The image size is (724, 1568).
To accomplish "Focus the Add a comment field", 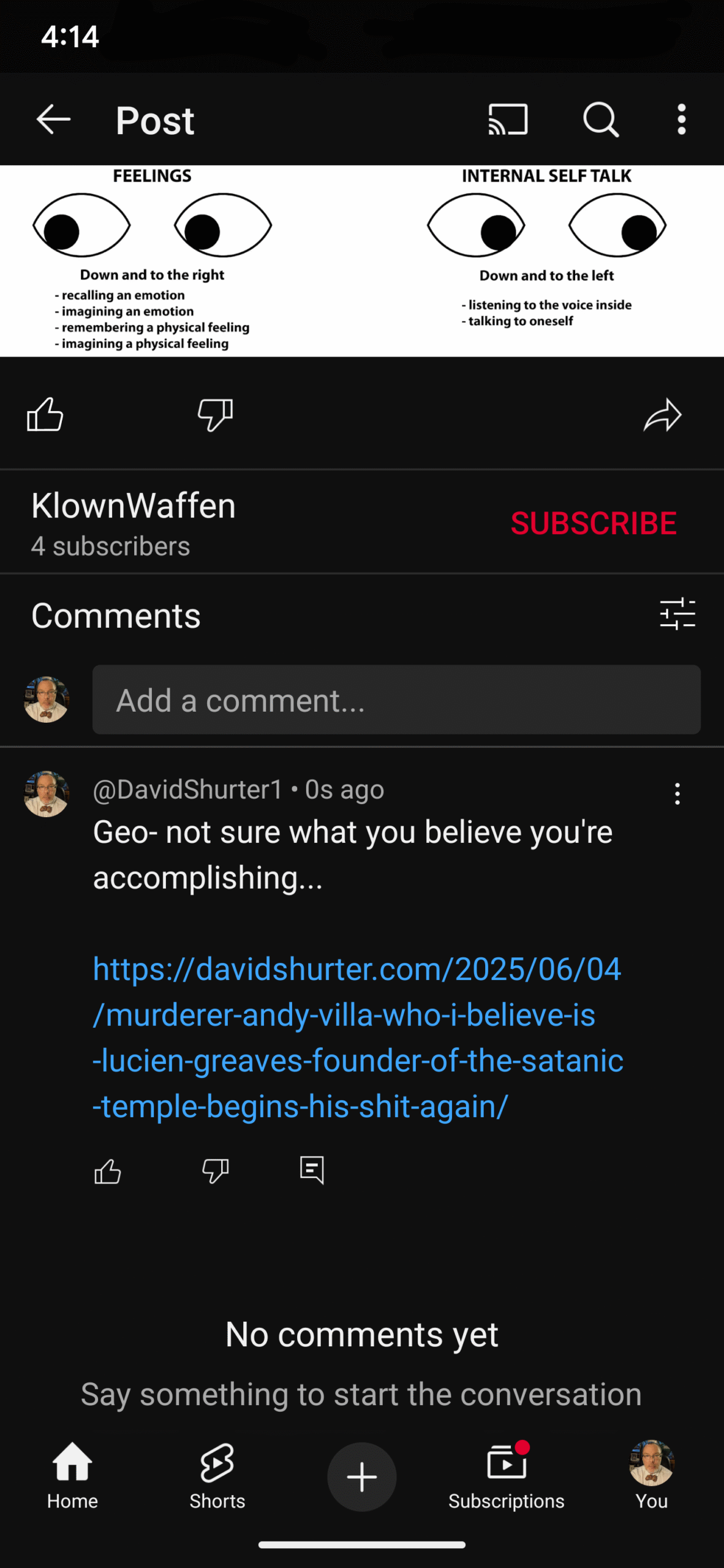I will (x=396, y=699).
